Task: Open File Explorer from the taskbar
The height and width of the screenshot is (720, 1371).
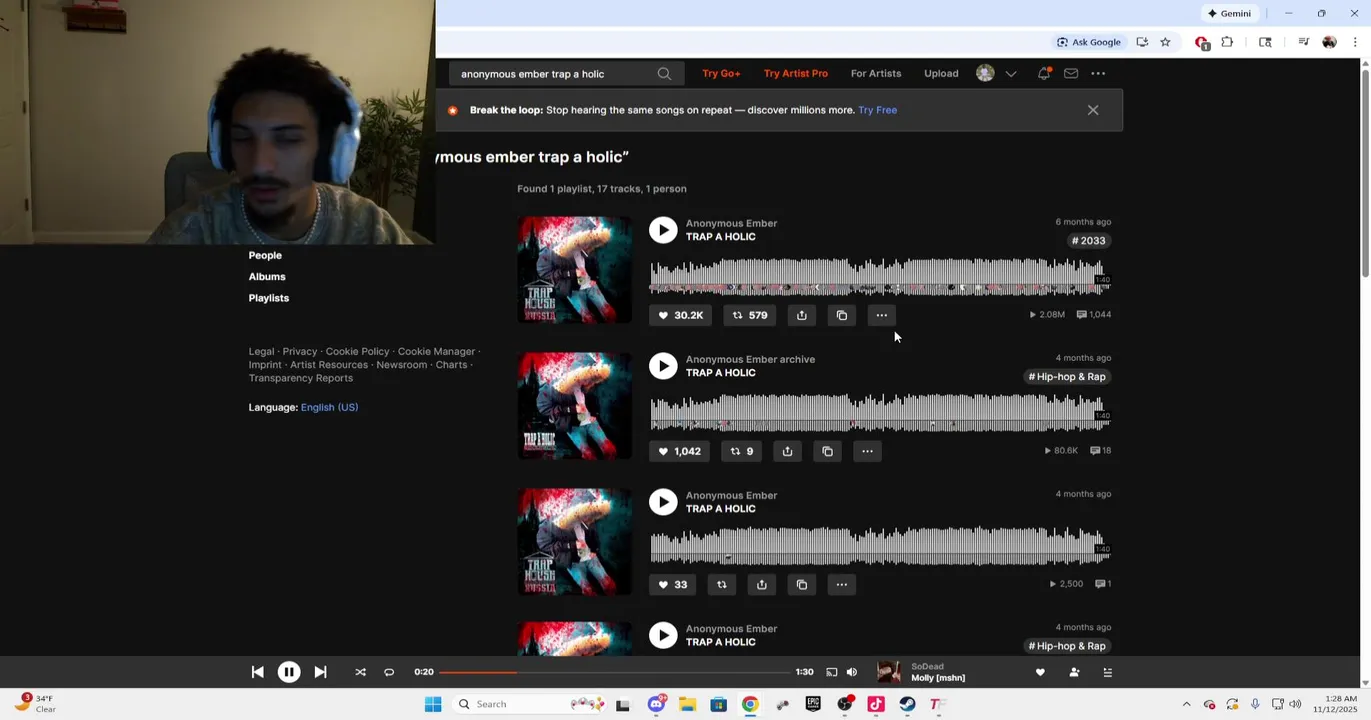Action: [687, 704]
